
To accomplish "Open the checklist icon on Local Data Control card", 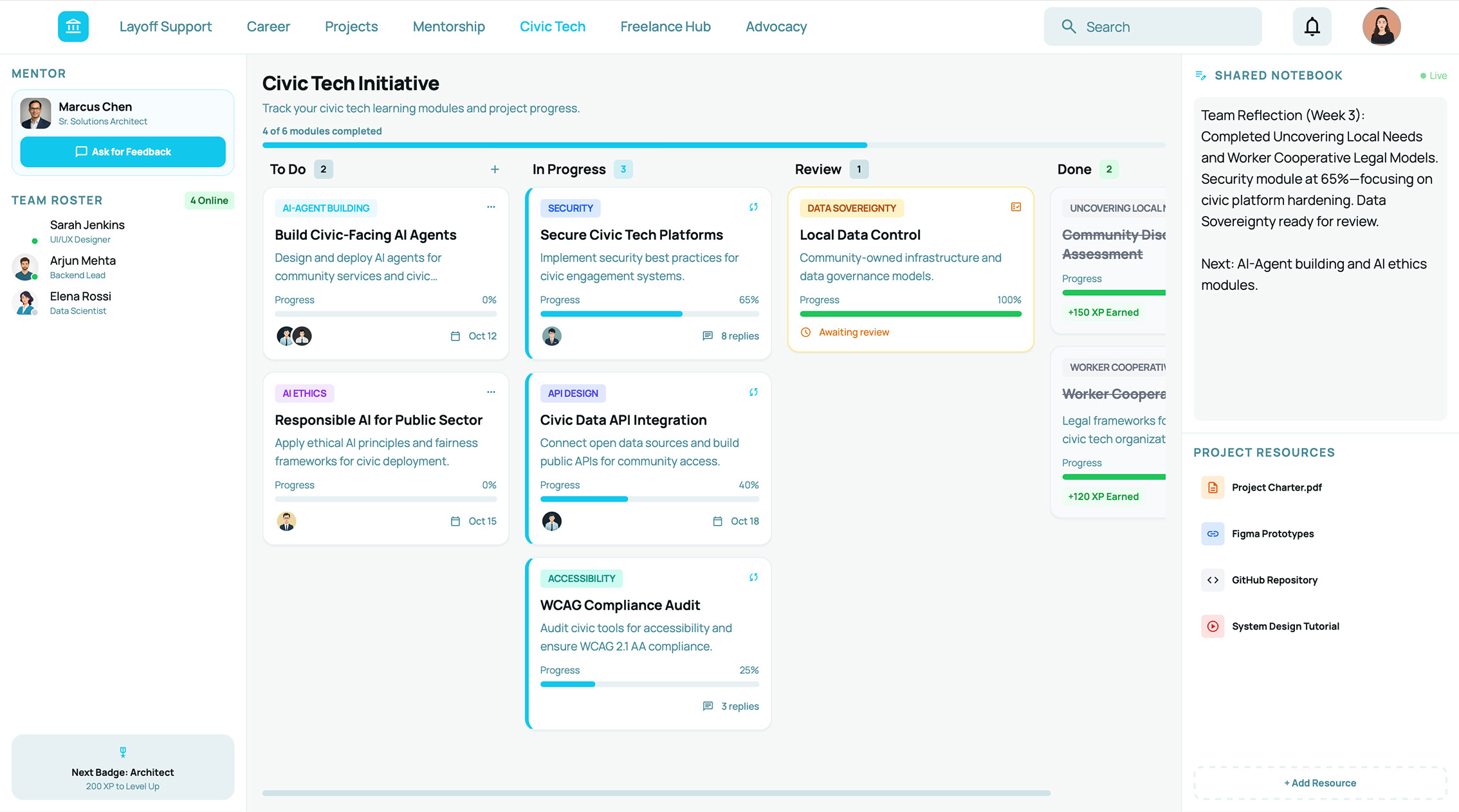I will tap(1016, 207).
